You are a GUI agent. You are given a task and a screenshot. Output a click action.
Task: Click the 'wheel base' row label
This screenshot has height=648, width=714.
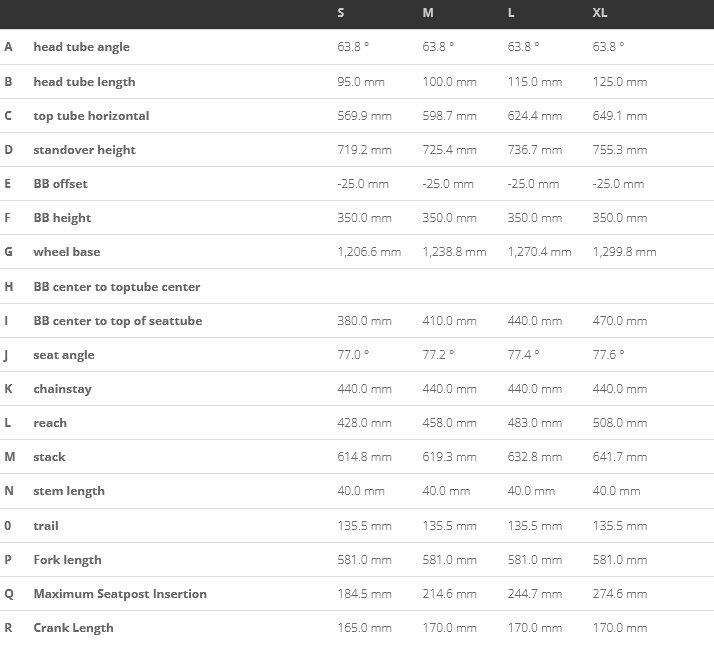point(66,252)
